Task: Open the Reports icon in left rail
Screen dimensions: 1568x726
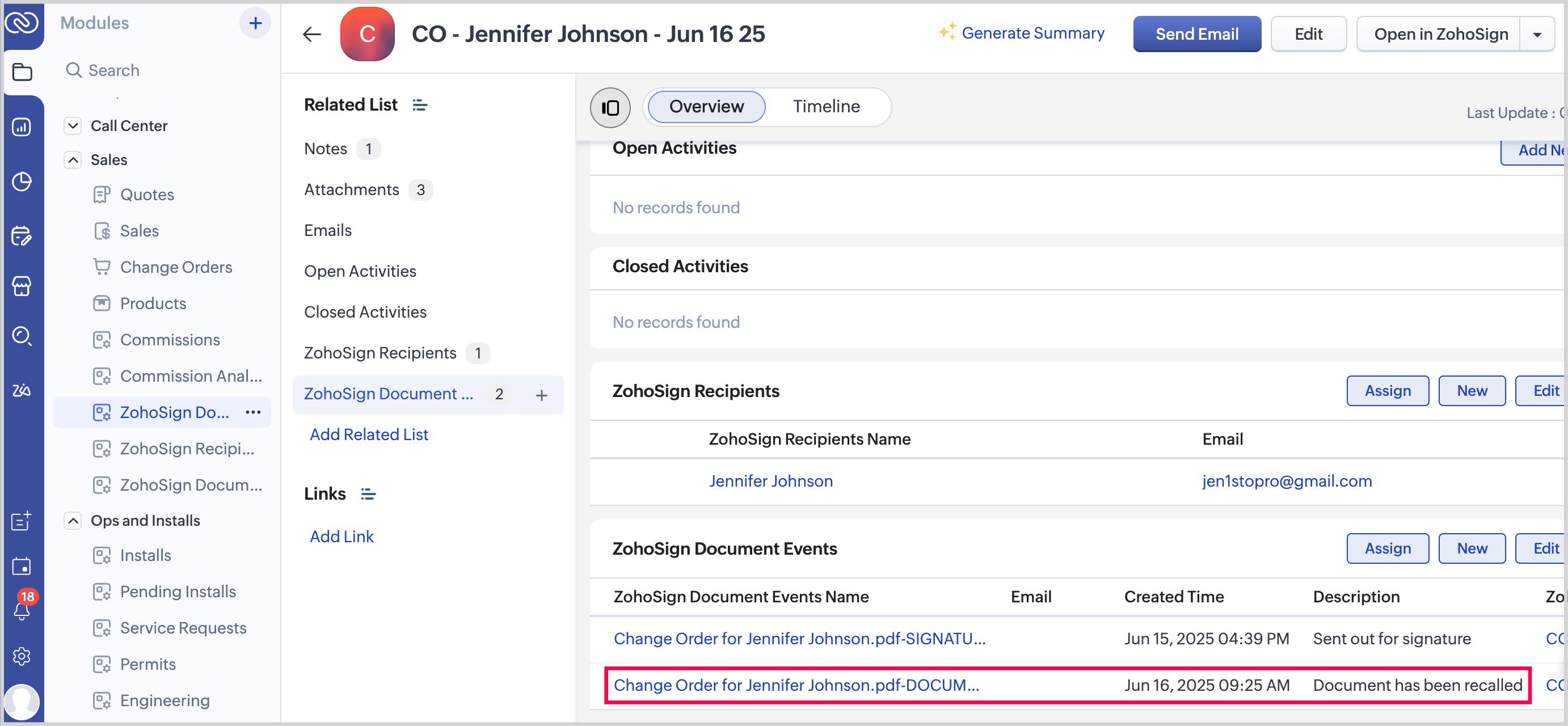Action: [x=22, y=126]
